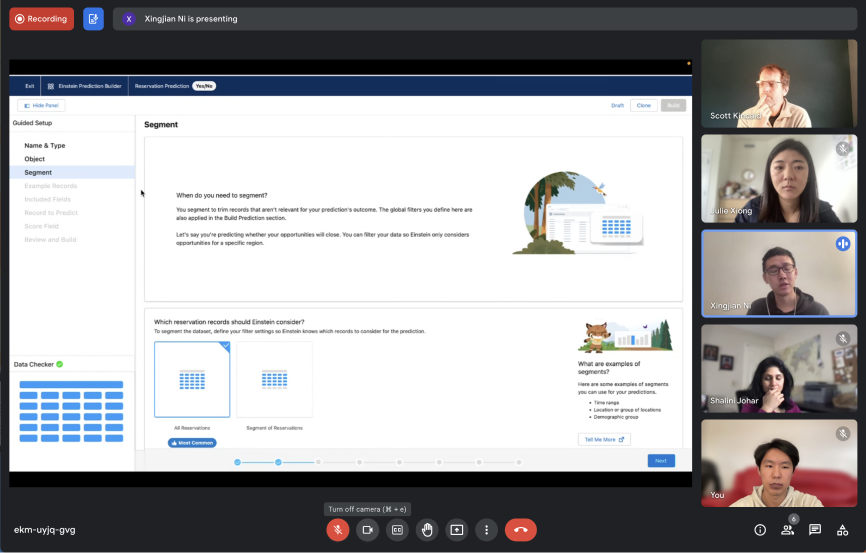Click the greyed Build button
Viewport: 866px width, 553px height.
673,106
